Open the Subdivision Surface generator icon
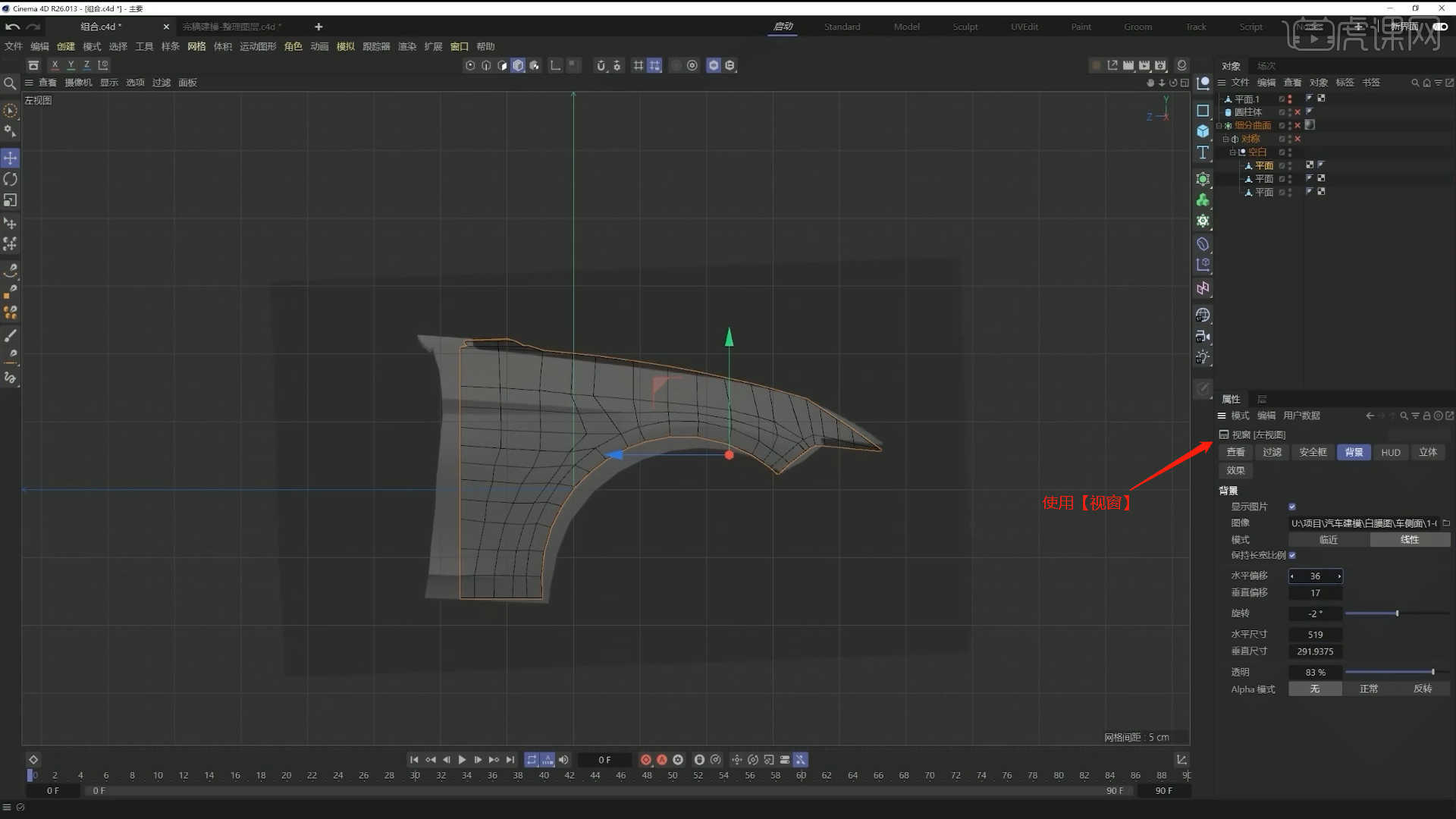This screenshot has height=819, width=1456. 1203,179
